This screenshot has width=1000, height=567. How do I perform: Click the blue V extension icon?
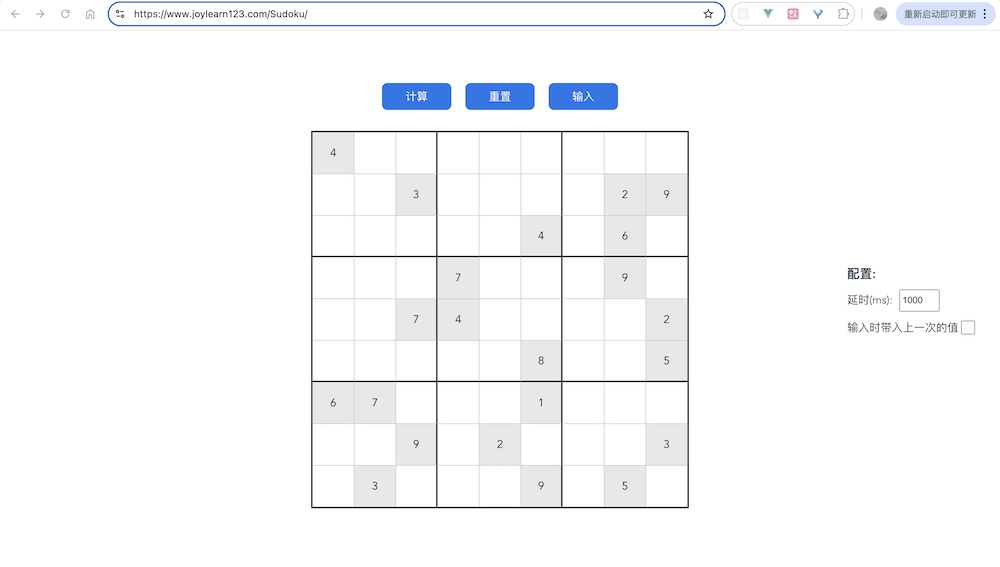click(x=818, y=14)
